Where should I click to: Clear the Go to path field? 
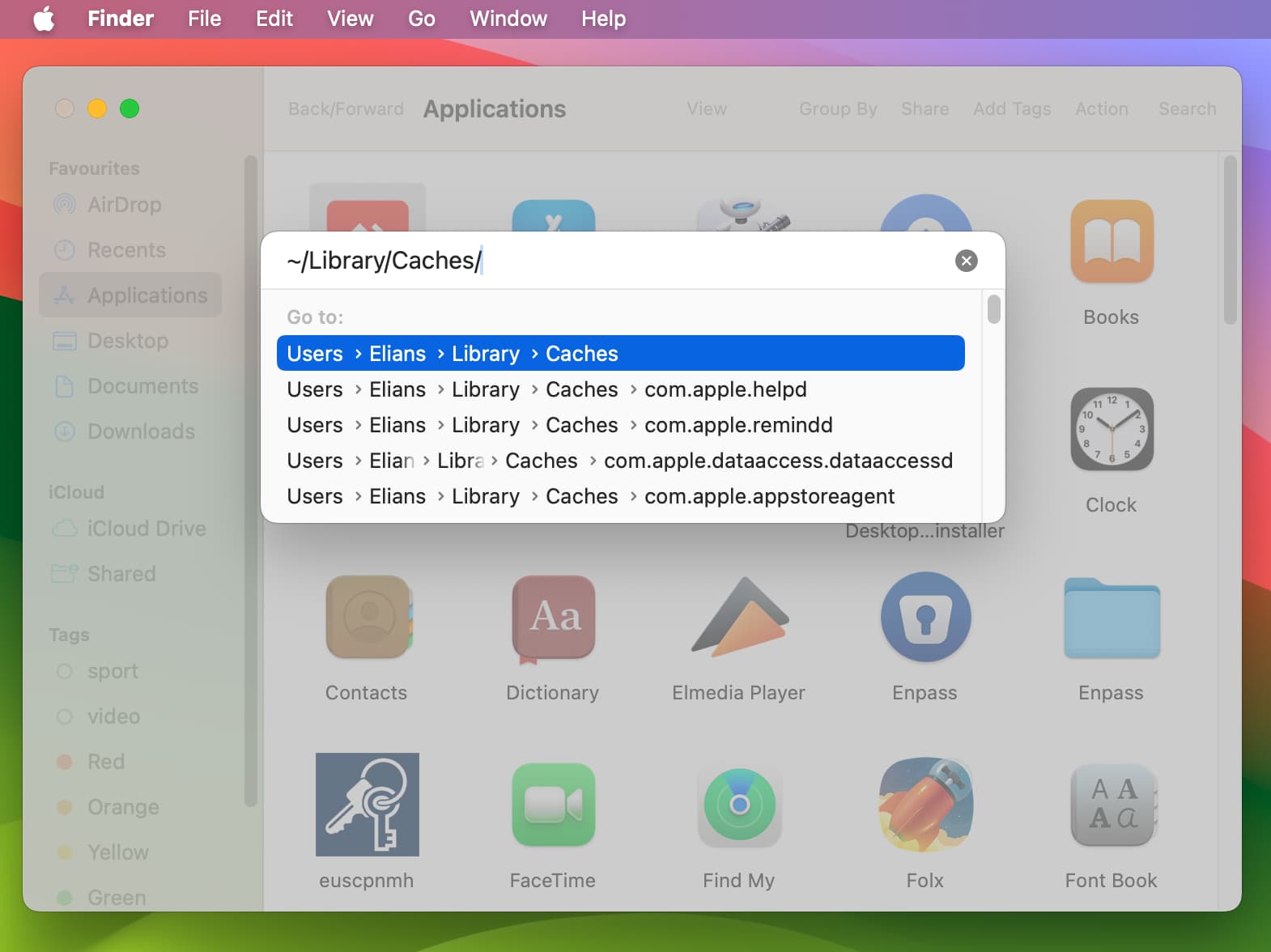coord(966,261)
